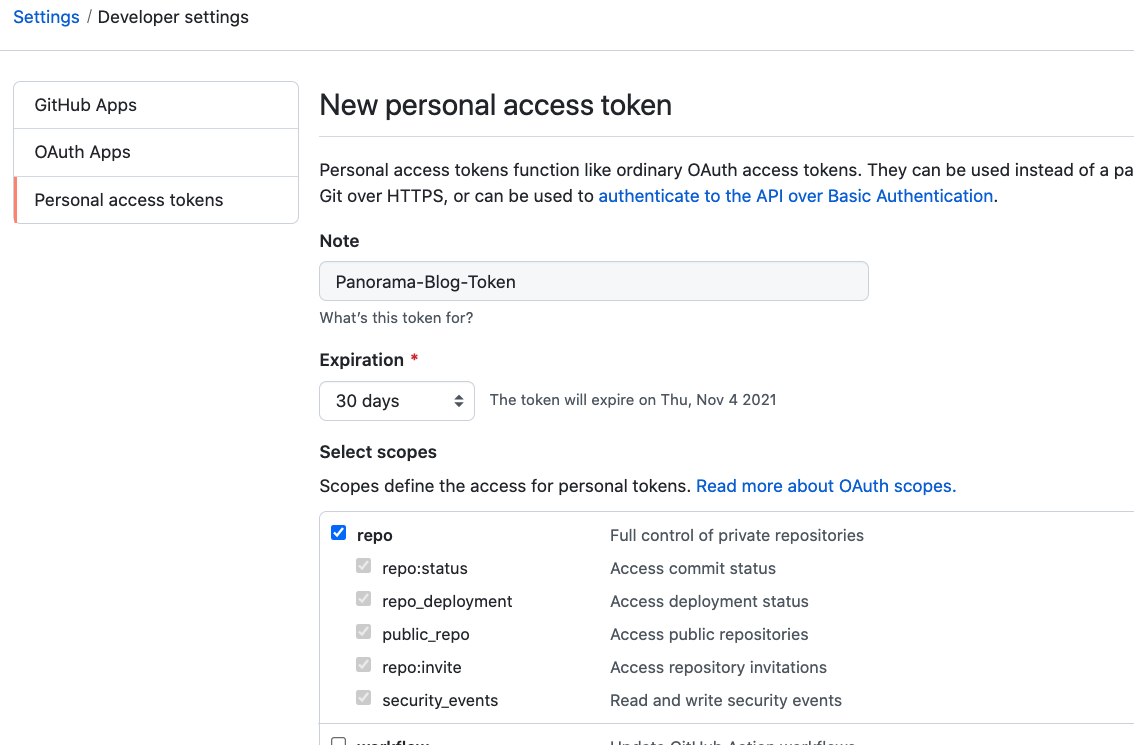Toggle the repo:status checkbox
This screenshot has height=745, width=1134.
point(364,567)
